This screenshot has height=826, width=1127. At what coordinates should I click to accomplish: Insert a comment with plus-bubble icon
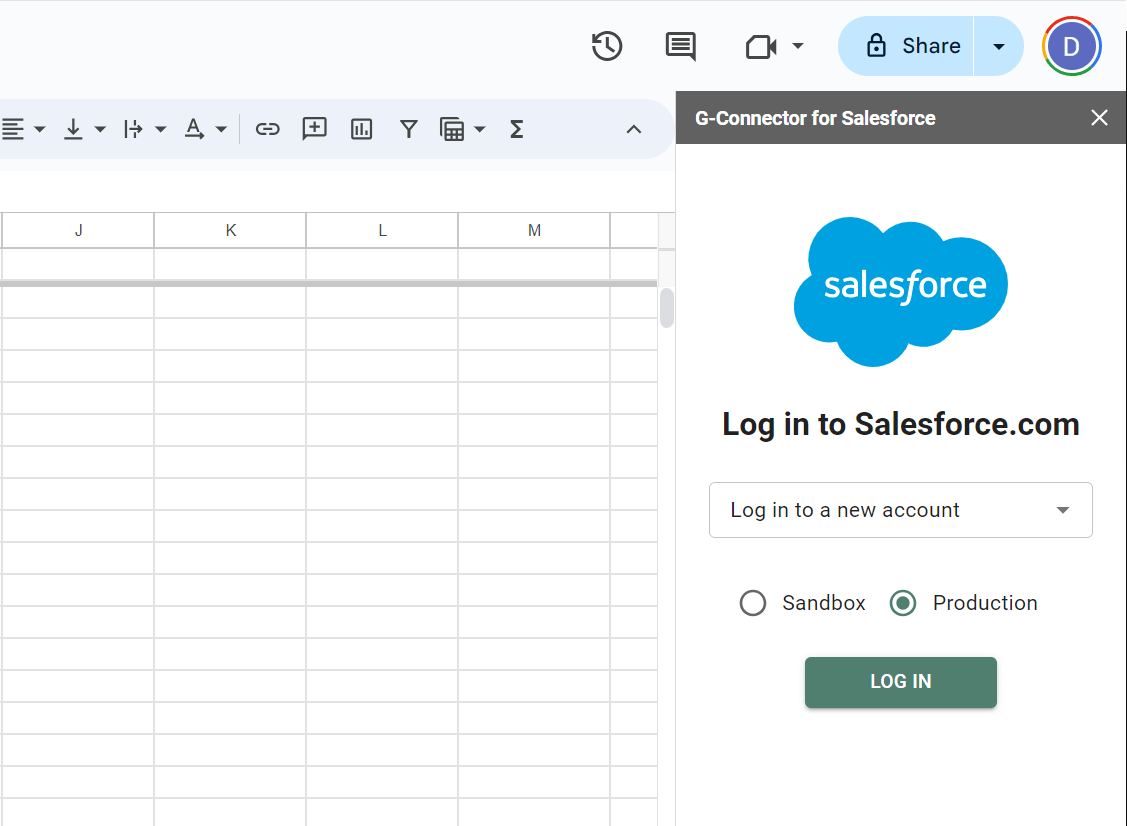[x=315, y=129]
